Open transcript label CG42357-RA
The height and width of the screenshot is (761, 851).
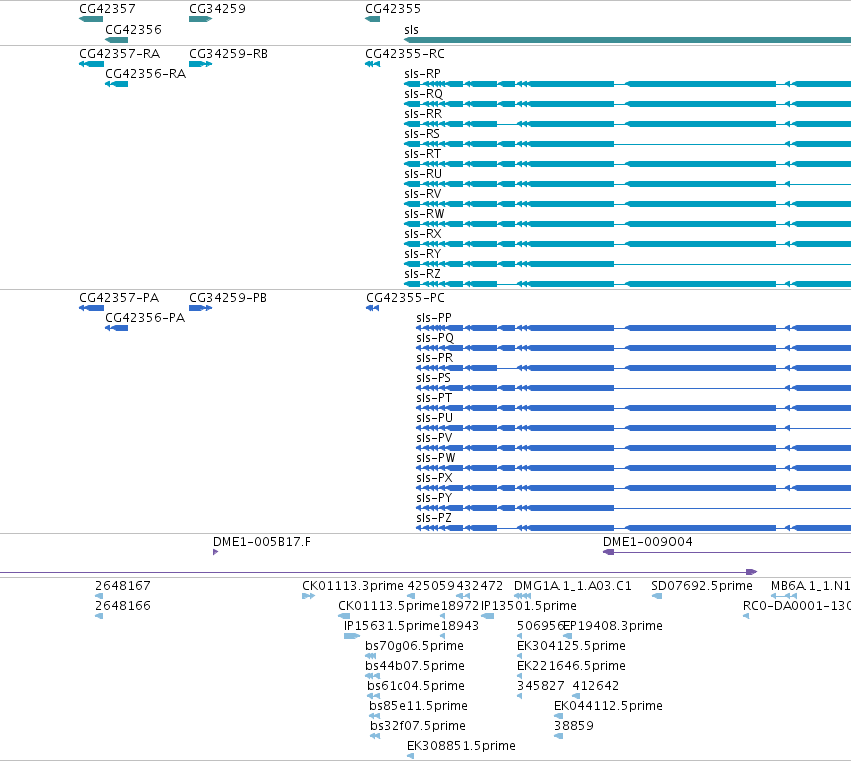(x=119, y=54)
